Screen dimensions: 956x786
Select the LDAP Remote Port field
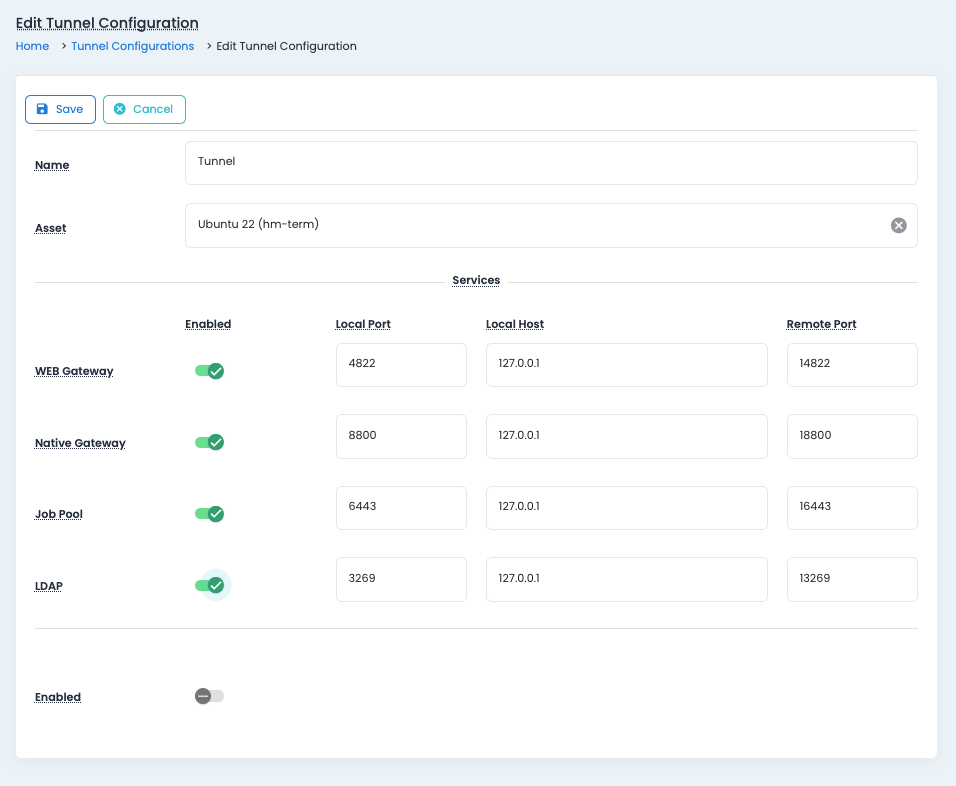pyautogui.click(x=851, y=579)
